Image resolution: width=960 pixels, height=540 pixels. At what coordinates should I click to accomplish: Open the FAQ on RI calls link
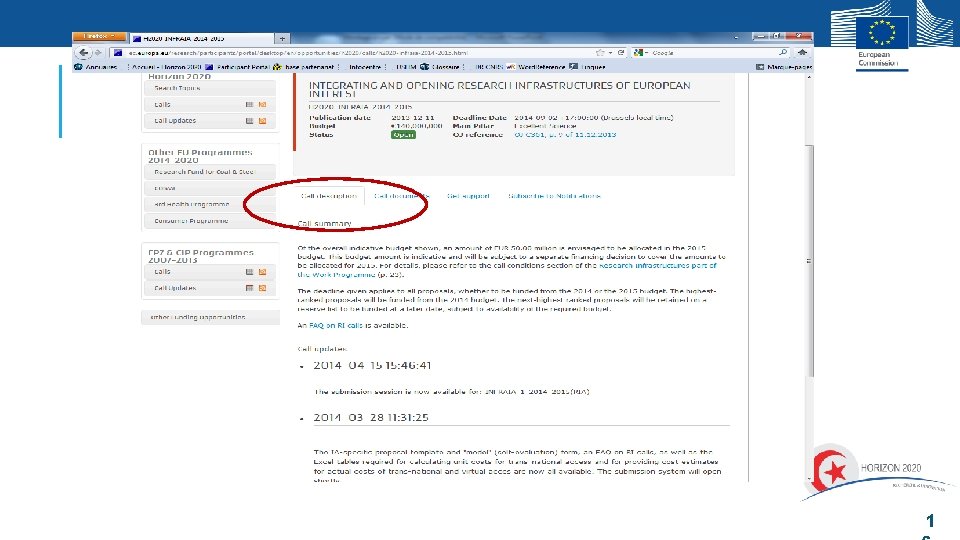coord(336,326)
